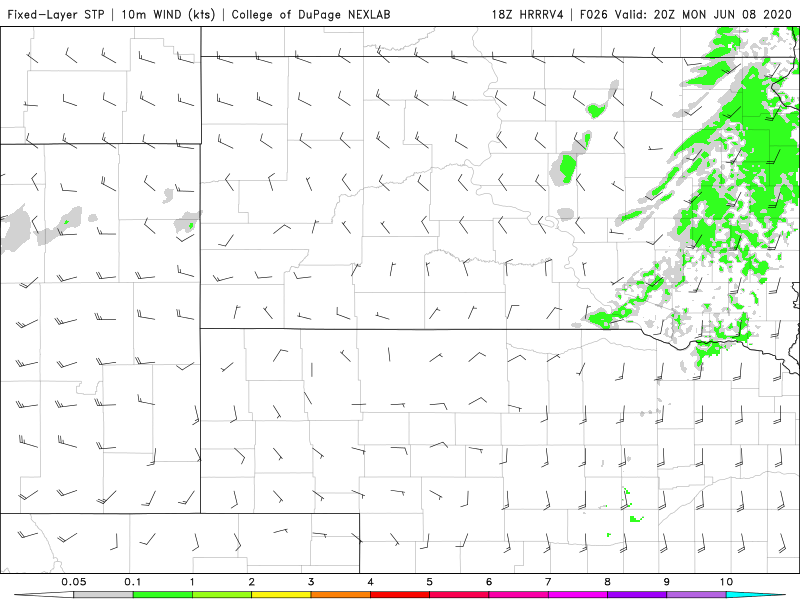The height and width of the screenshot is (600, 800).
Task: Click the '3' scale label
Action: [311, 582]
